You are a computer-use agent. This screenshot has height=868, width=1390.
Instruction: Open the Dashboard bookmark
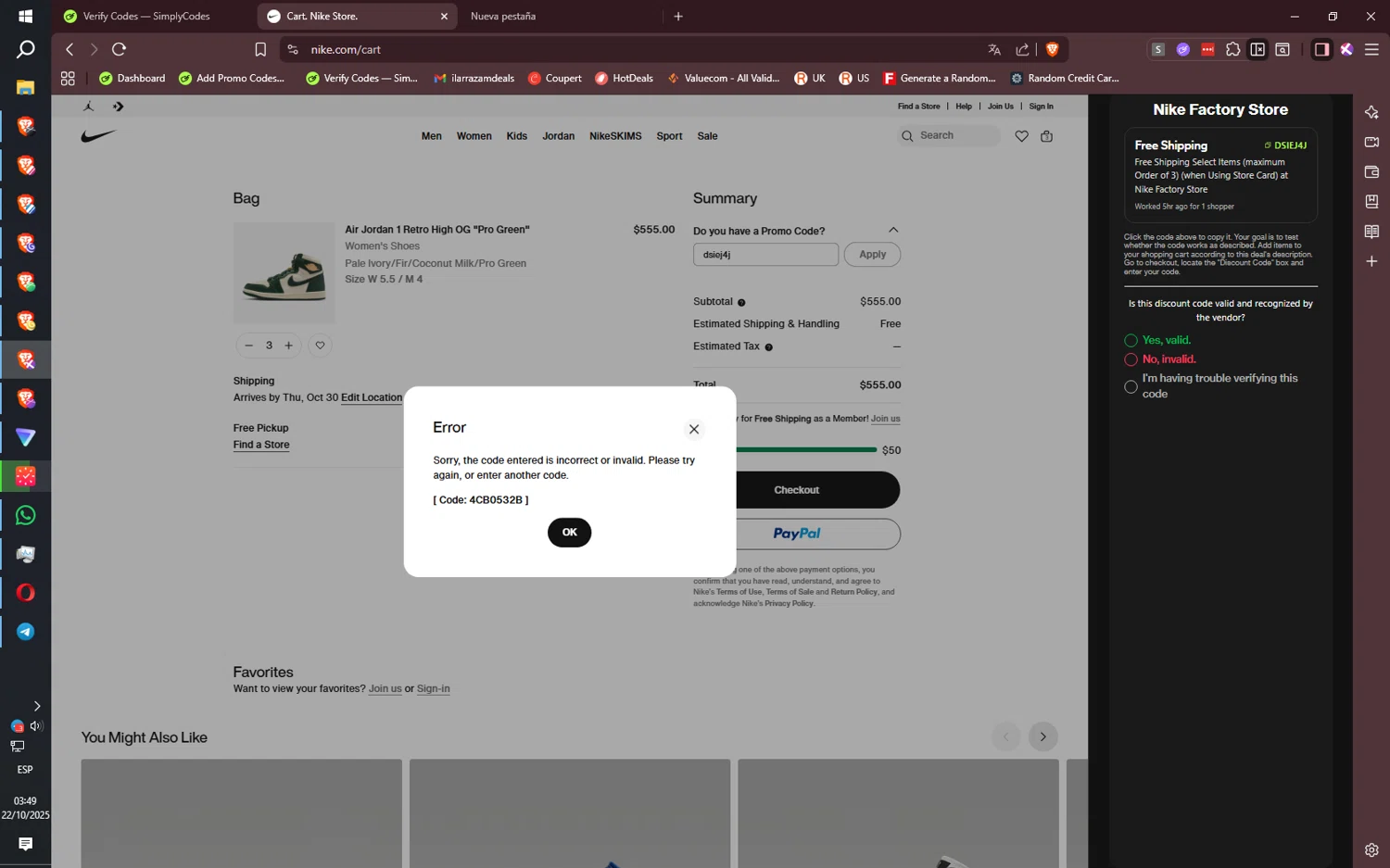point(133,78)
